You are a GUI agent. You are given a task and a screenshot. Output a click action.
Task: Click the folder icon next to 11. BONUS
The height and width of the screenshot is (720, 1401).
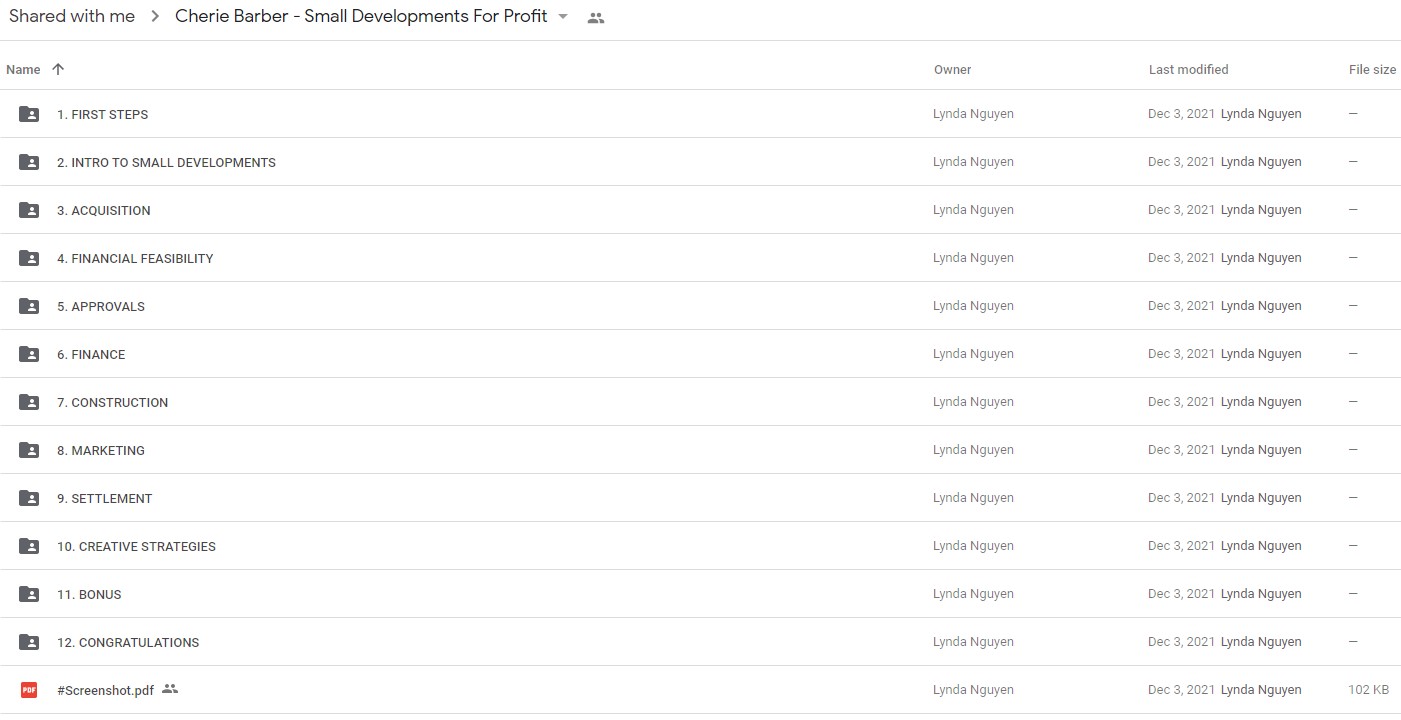pyautogui.click(x=29, y=594)
